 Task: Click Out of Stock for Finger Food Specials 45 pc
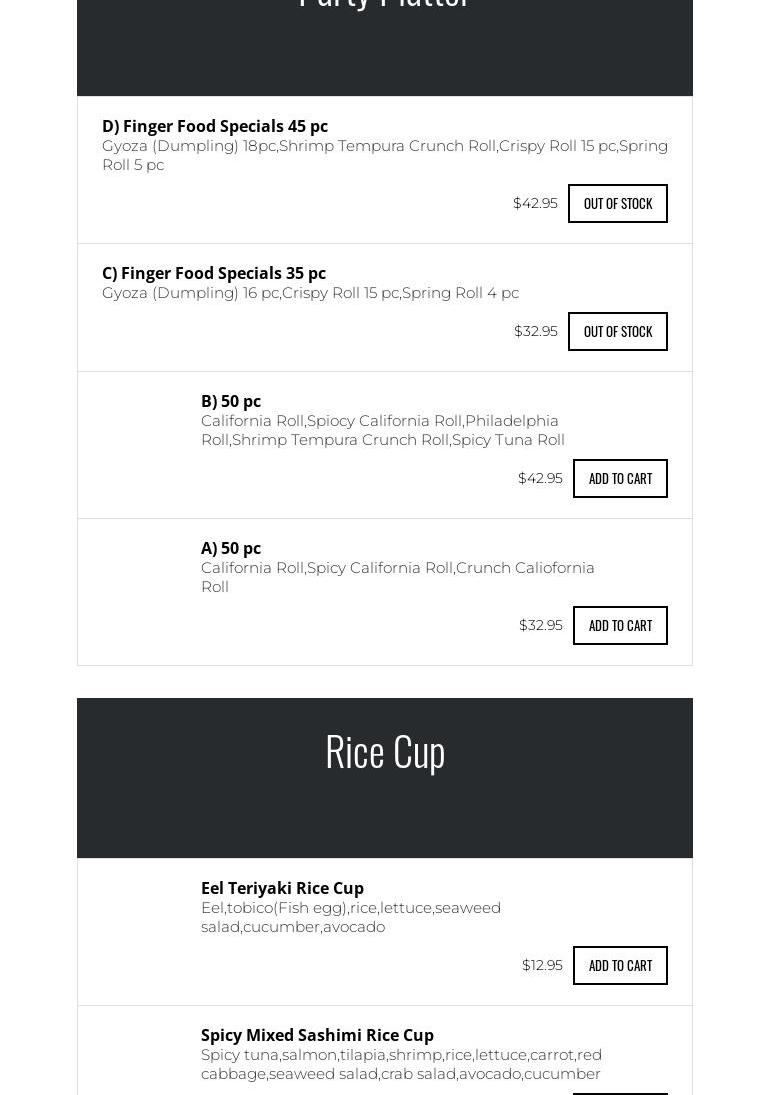coord(617,203)
